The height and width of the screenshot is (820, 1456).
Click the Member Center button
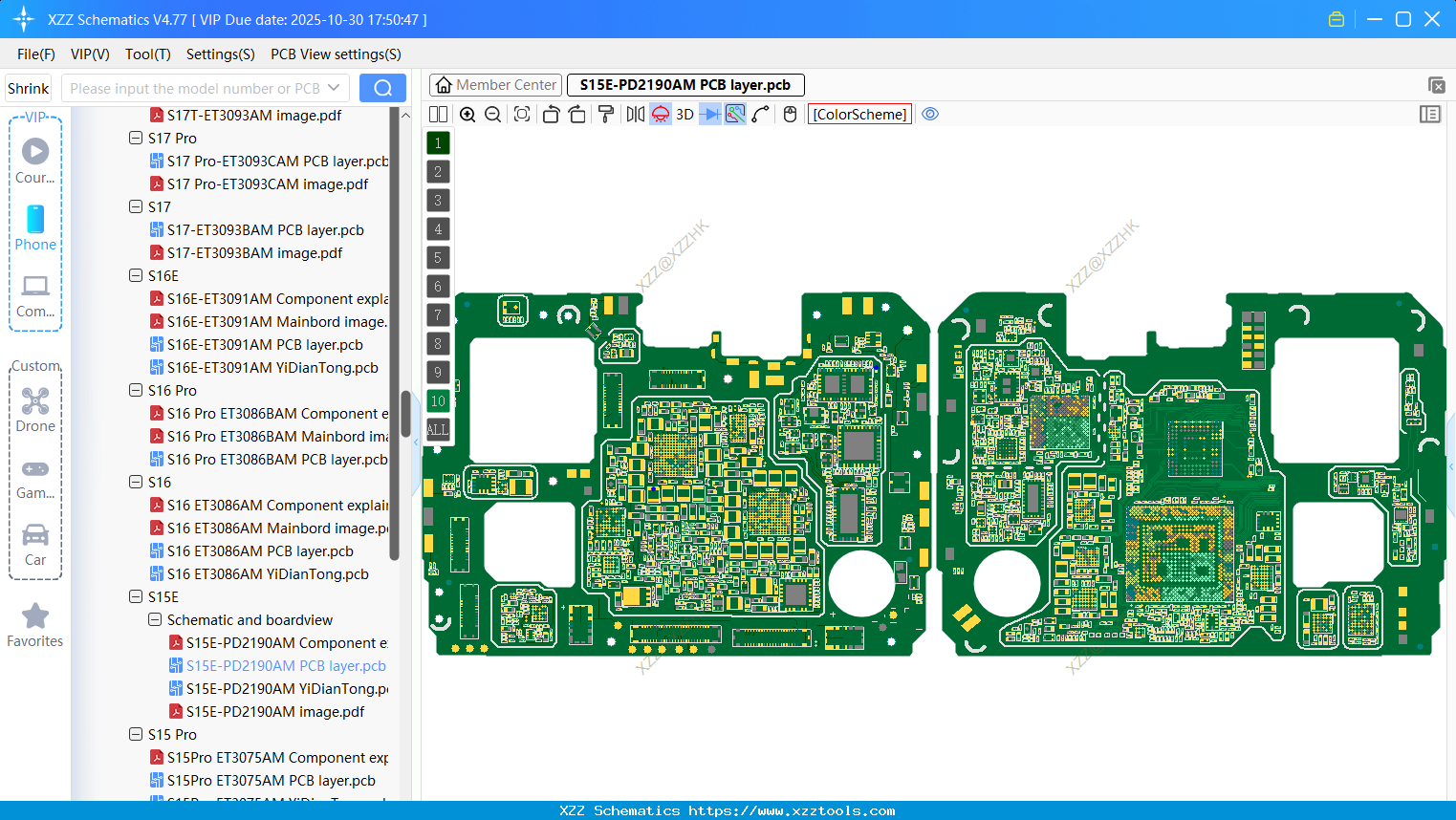[495, 84]
